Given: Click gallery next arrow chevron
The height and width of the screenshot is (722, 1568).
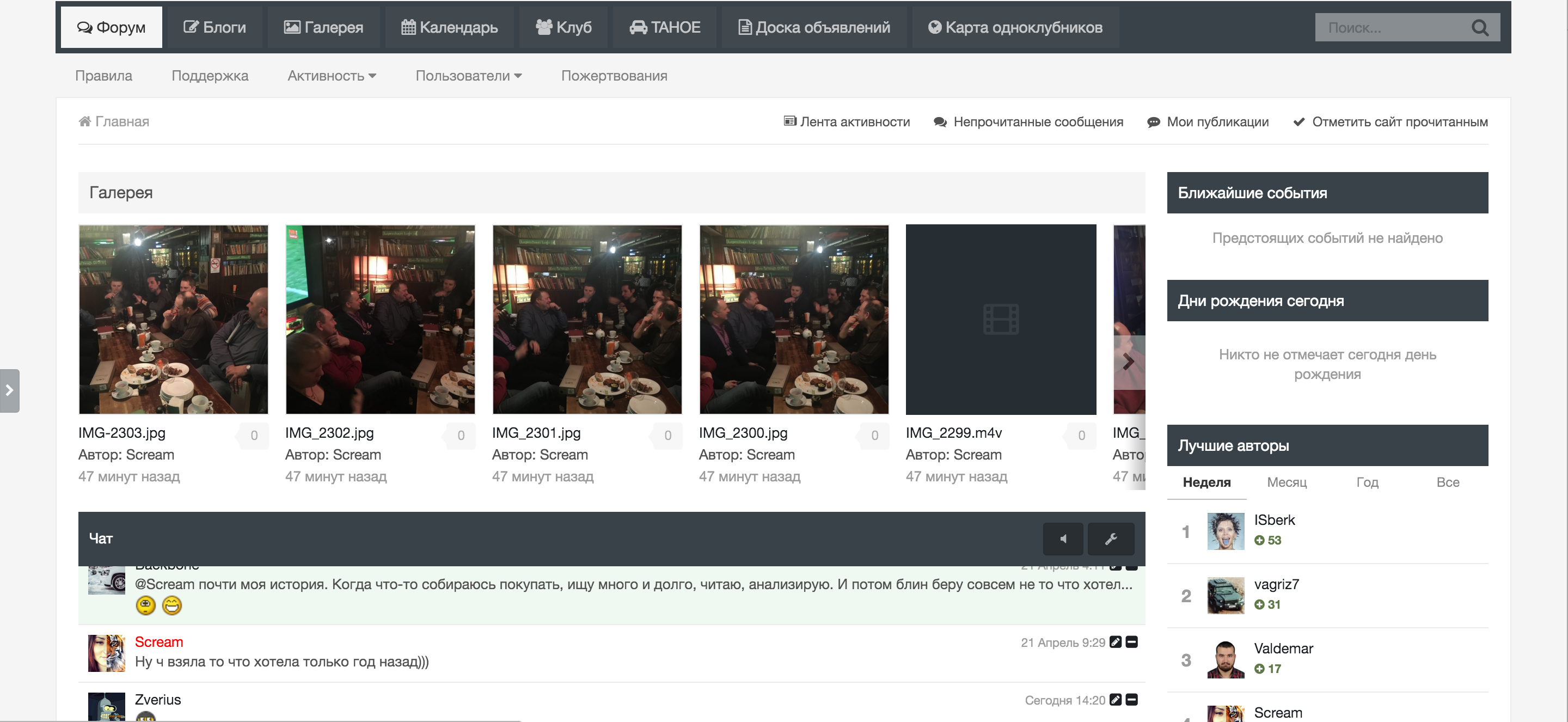Looking at the screenshot, I should pos(1129,362).
